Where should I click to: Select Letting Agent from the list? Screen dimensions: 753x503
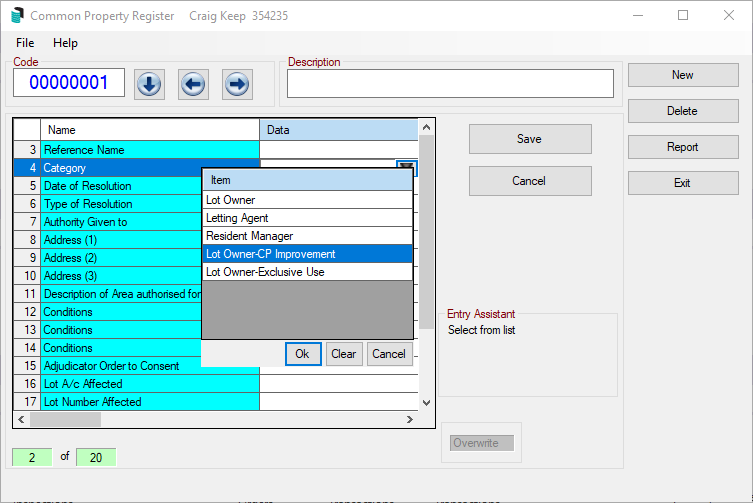pyautogui.click(x=307, y=218)
